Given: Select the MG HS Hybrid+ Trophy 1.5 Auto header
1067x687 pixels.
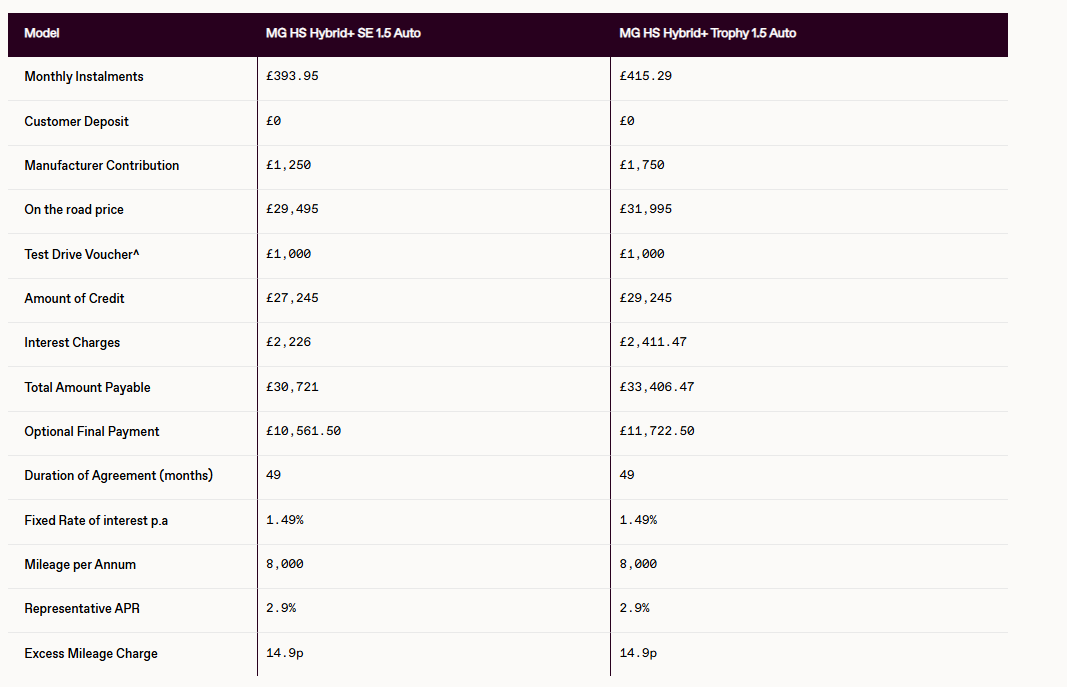Looking at the screenshot, I should pyautogui.click(x=708, y=33).
